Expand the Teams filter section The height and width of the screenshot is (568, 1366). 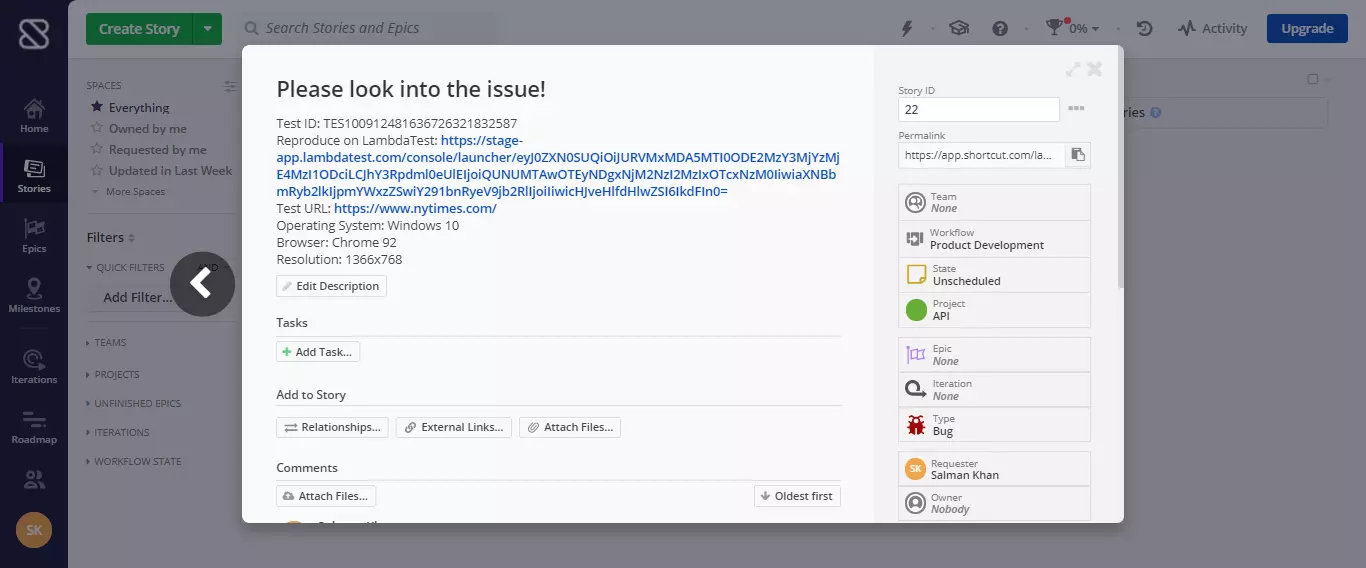(110, 343)
